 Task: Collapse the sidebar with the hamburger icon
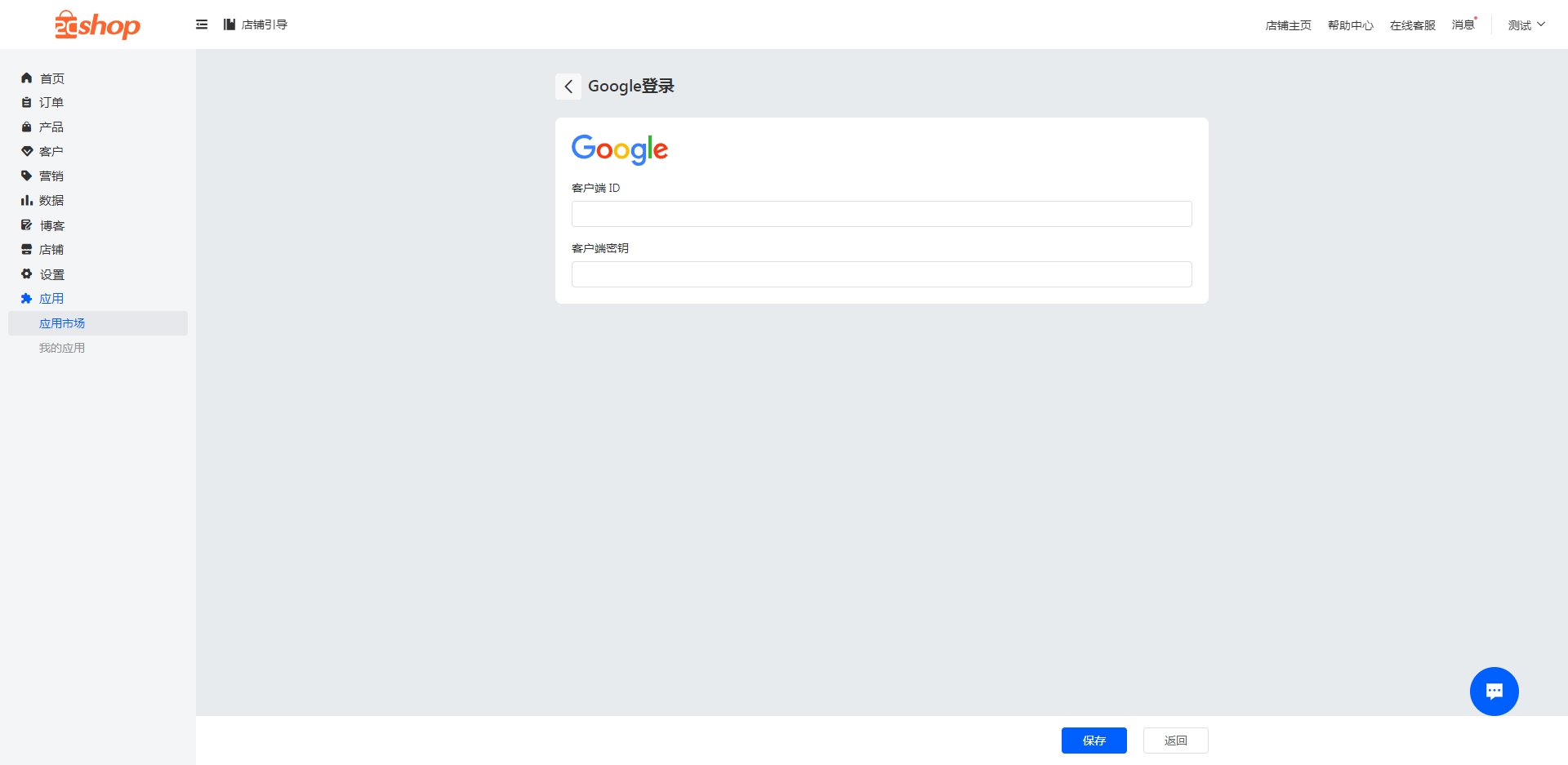[x=202, y=24]
